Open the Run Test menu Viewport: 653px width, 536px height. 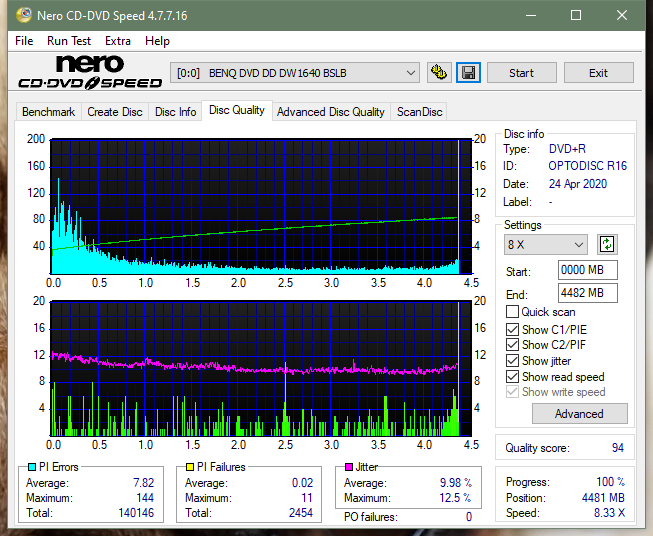pyautogui.click(x=69, y=41)
